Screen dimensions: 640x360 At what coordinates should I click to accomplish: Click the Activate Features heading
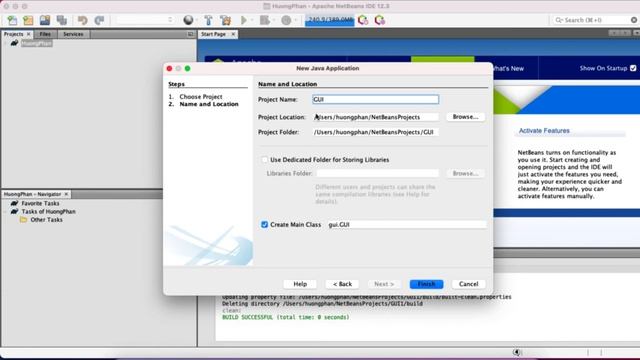click(x=544, y=131)
